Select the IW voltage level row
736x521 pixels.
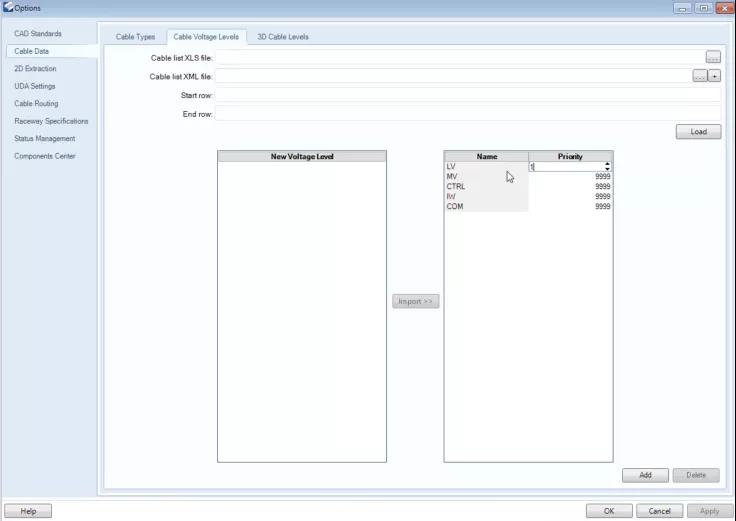(486, 196)
